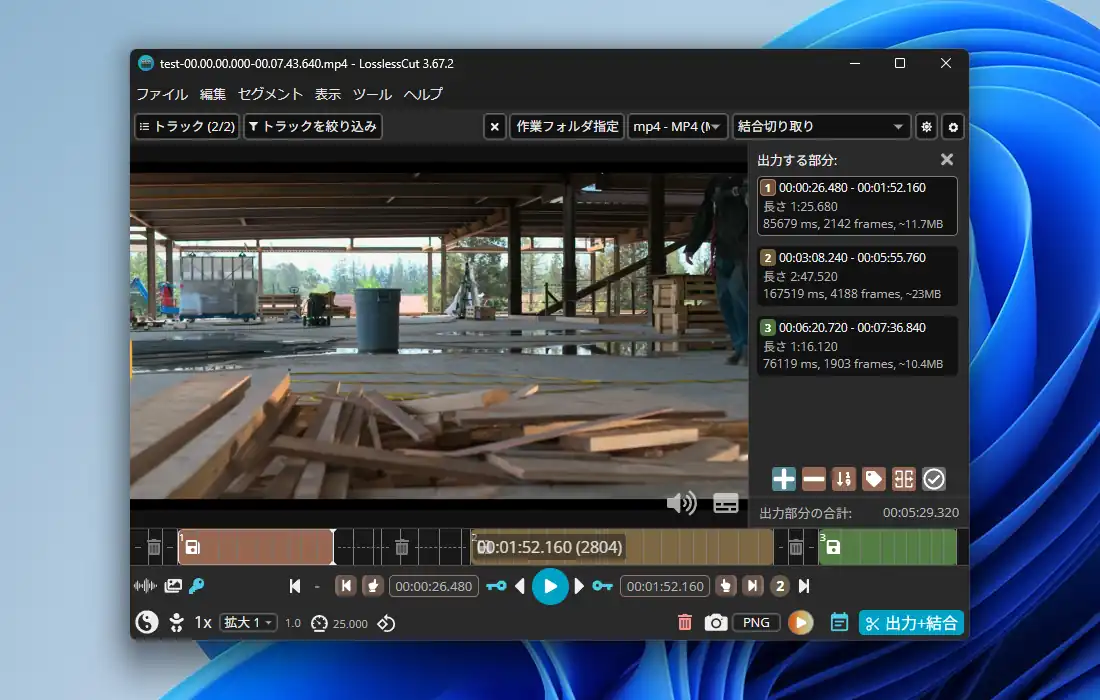Click the 作業フォルダ指定 button
1100x700 pixels.
pos(567,127)
